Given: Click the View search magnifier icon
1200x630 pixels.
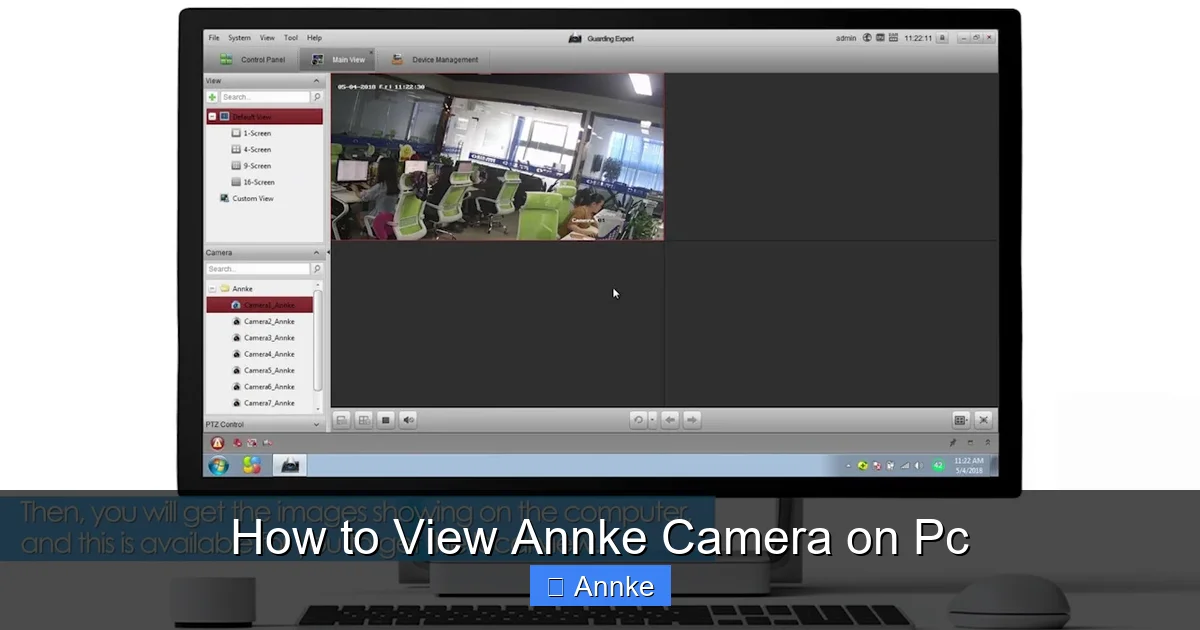Looking at the screenshot, I should (x=317, y=97).
